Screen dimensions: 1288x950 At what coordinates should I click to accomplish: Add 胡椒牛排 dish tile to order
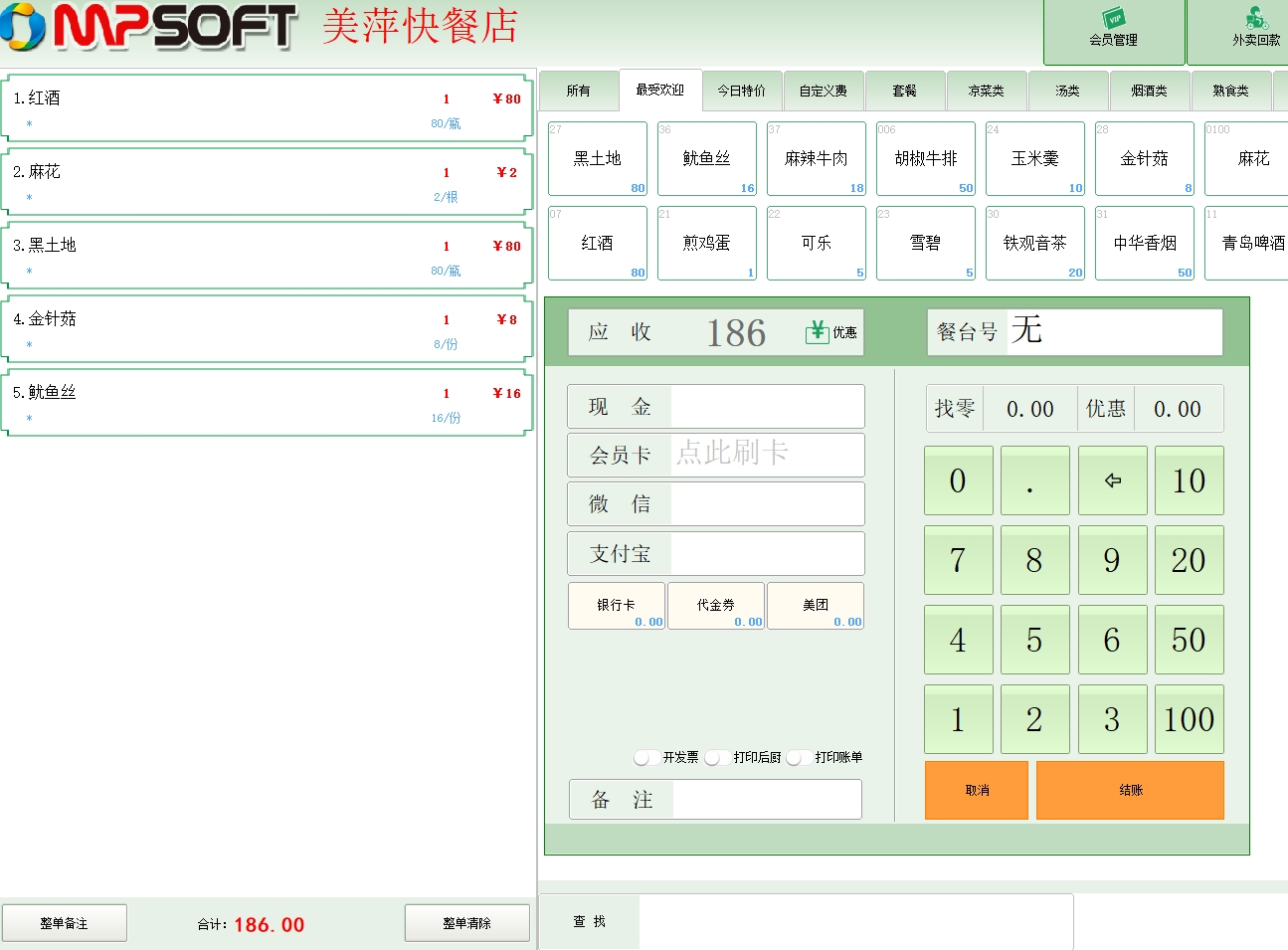925,159
